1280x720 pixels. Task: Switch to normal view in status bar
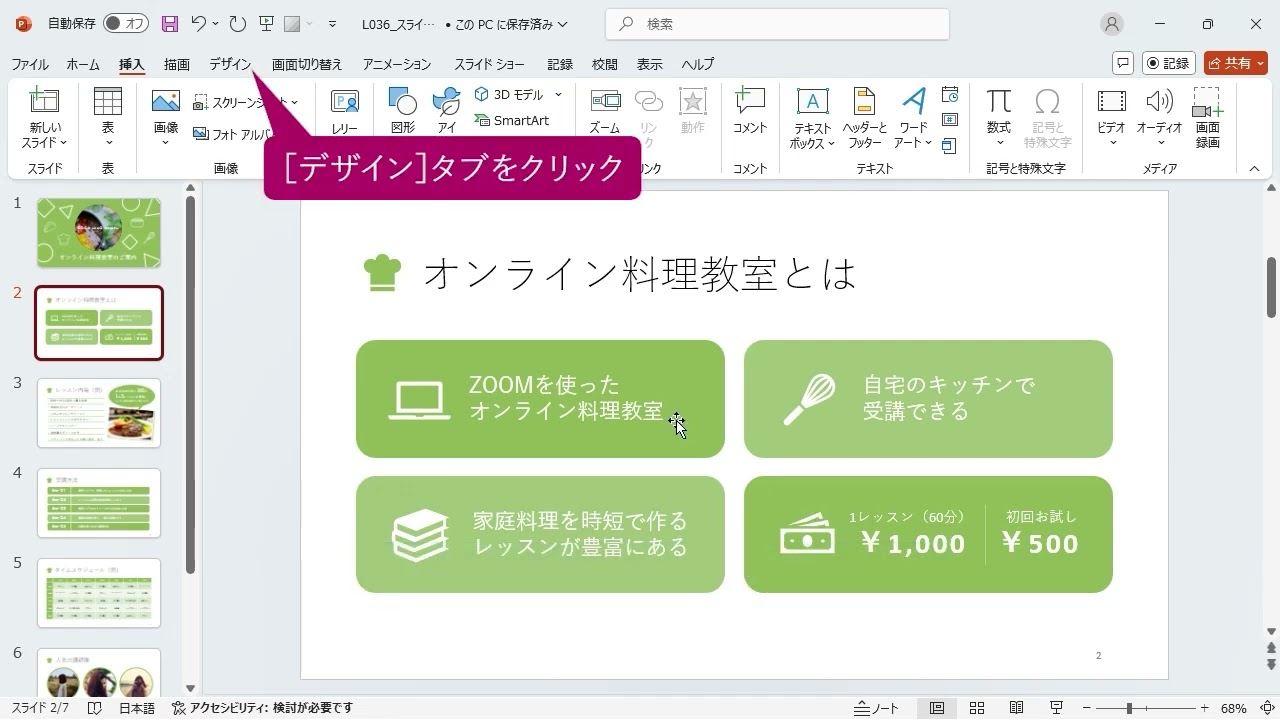(x=937, y=708)
